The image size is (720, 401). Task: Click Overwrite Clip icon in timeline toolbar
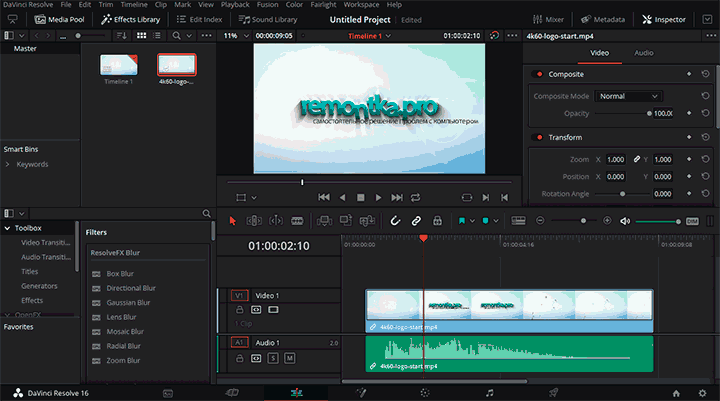[346, 221]
